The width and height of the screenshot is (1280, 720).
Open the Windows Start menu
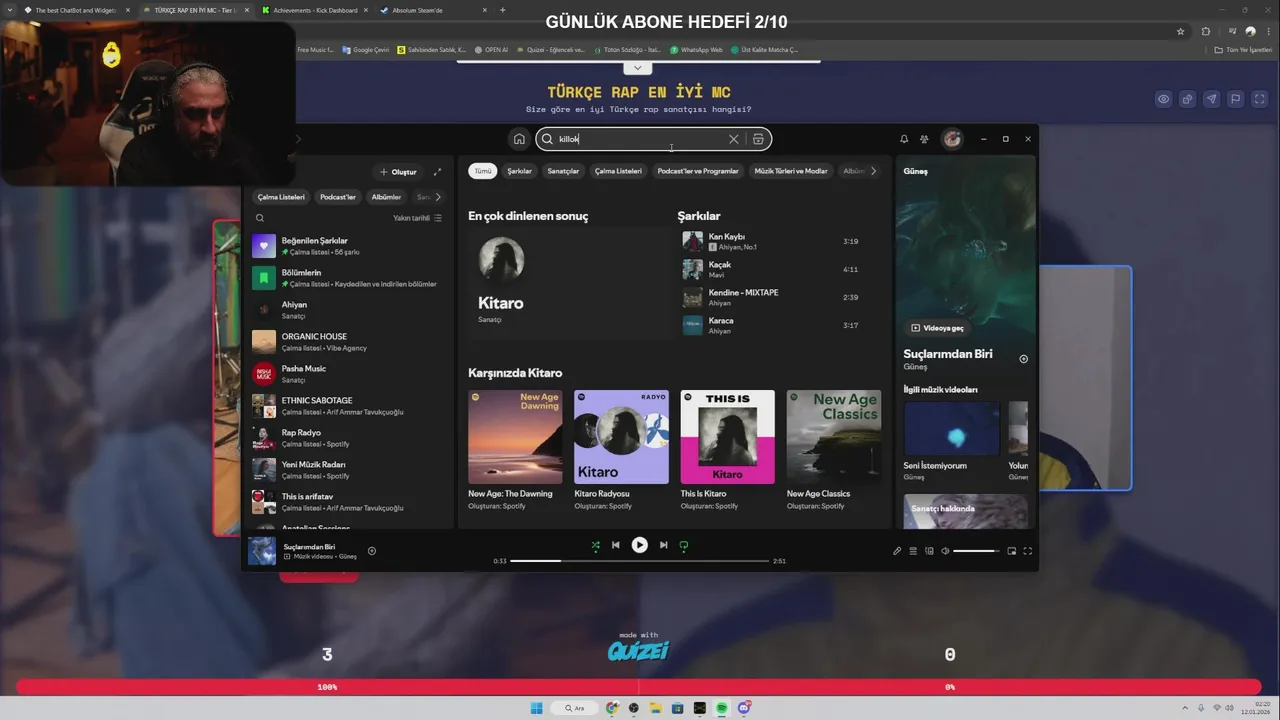[x=536, y=708]
